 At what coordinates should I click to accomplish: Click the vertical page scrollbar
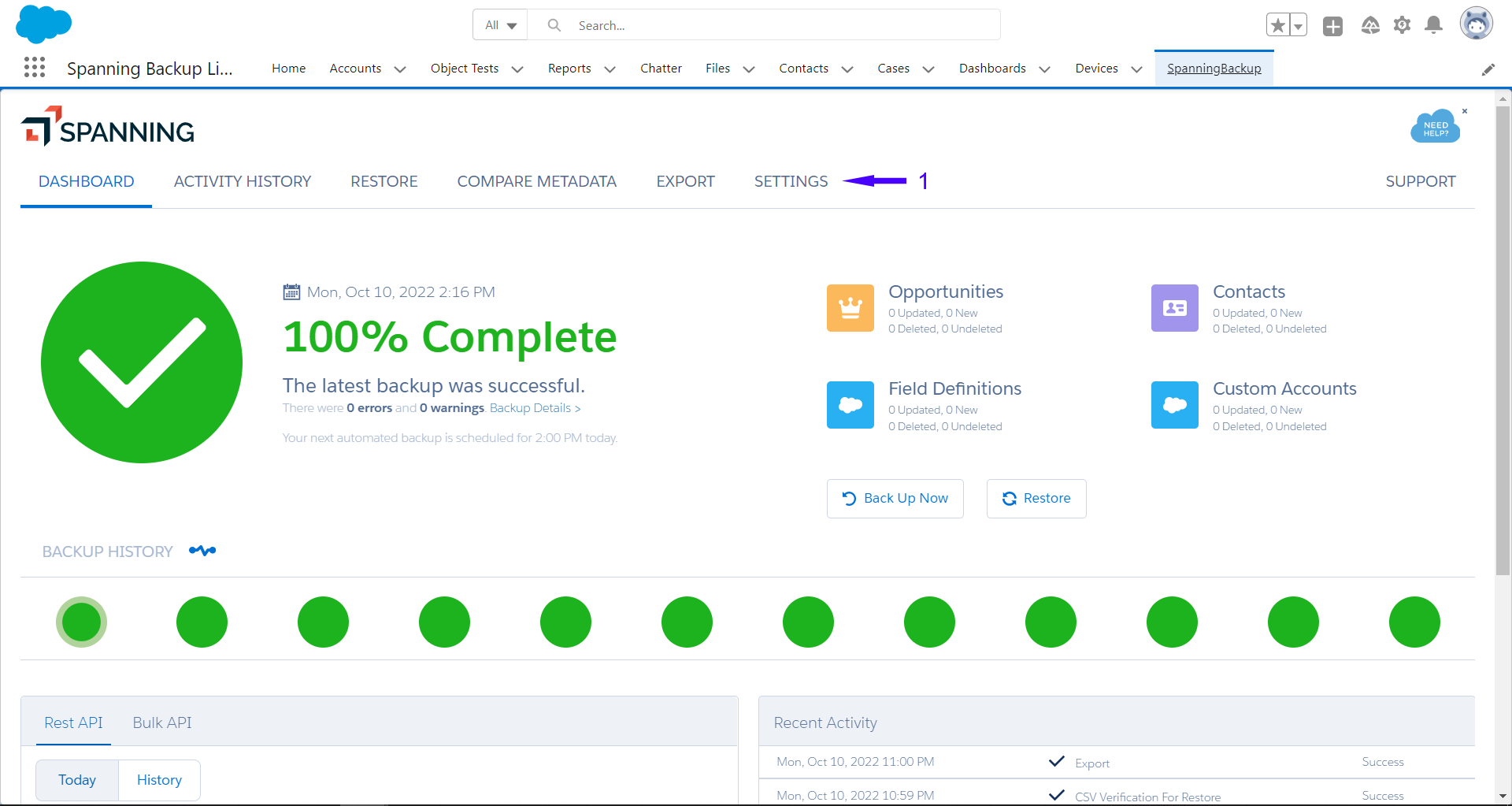pos(1503,341)
